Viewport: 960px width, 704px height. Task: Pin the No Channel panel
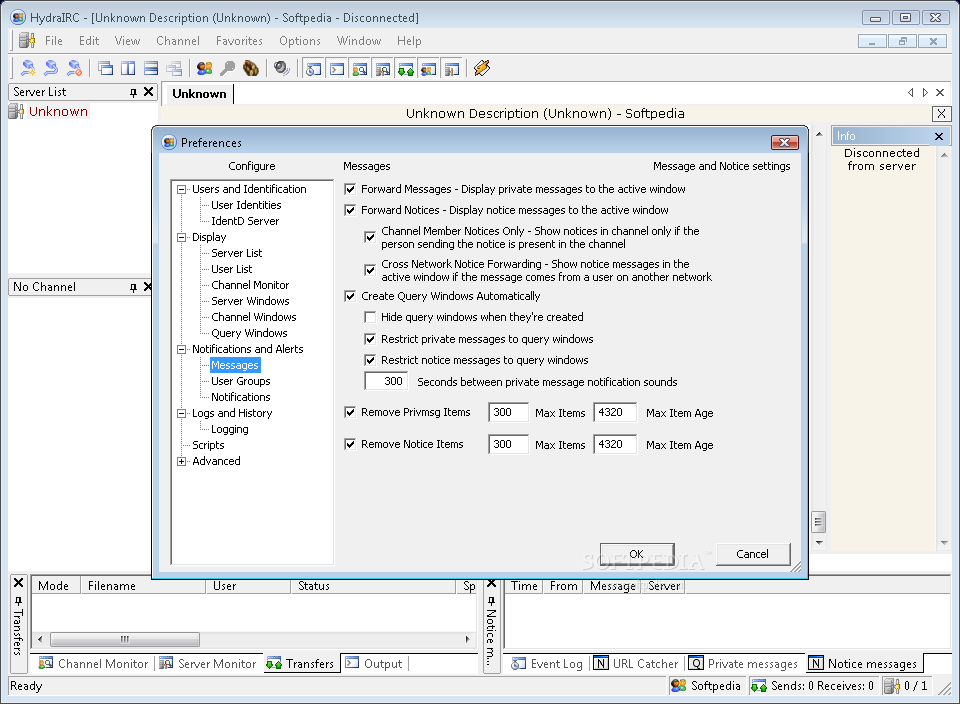pyautogui.click(x=133, y=287)
